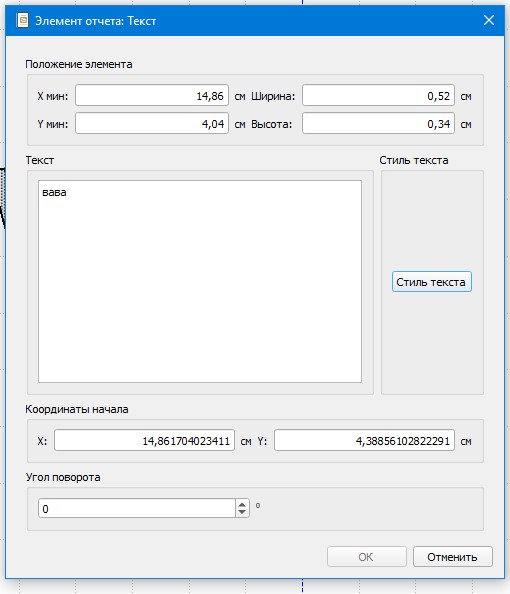Image resolution: width=510 pixels, height=594 pixels.
Task: Click the Угол поворота value field
Action: pyautogui.click(x=137, y=508)
